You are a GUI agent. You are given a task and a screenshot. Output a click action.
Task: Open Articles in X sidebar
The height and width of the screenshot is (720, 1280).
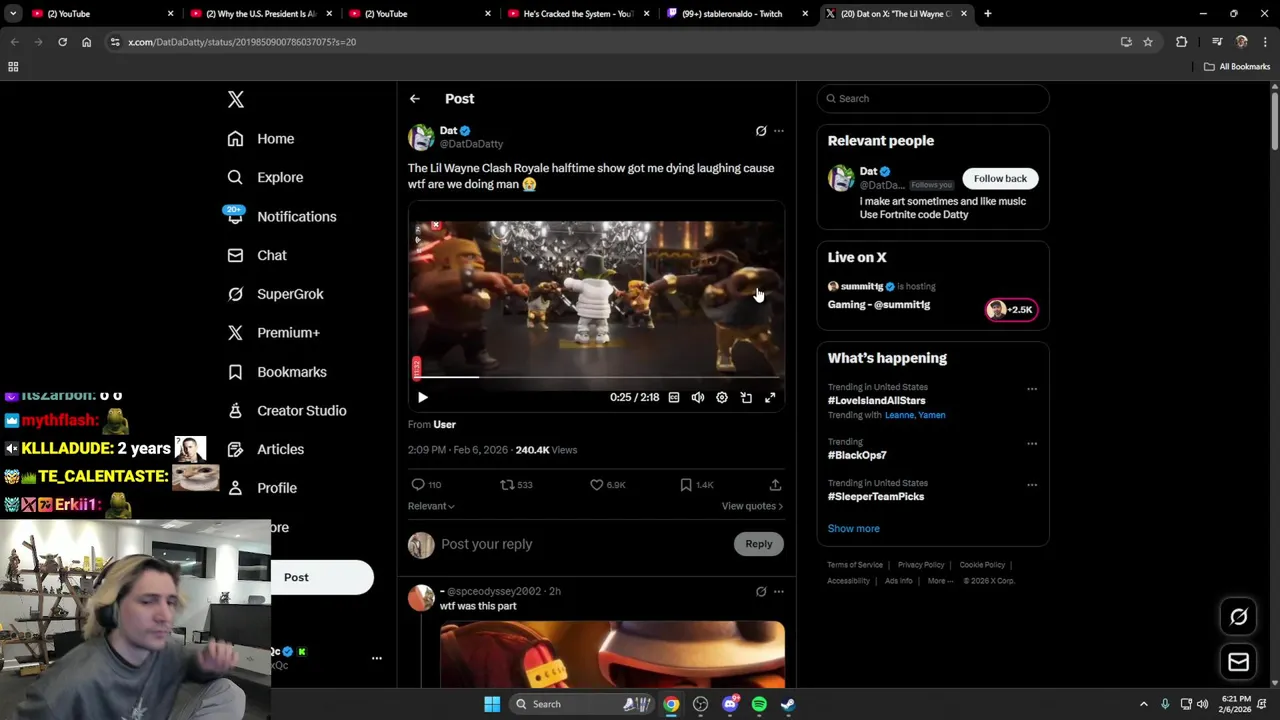(265, 449)
